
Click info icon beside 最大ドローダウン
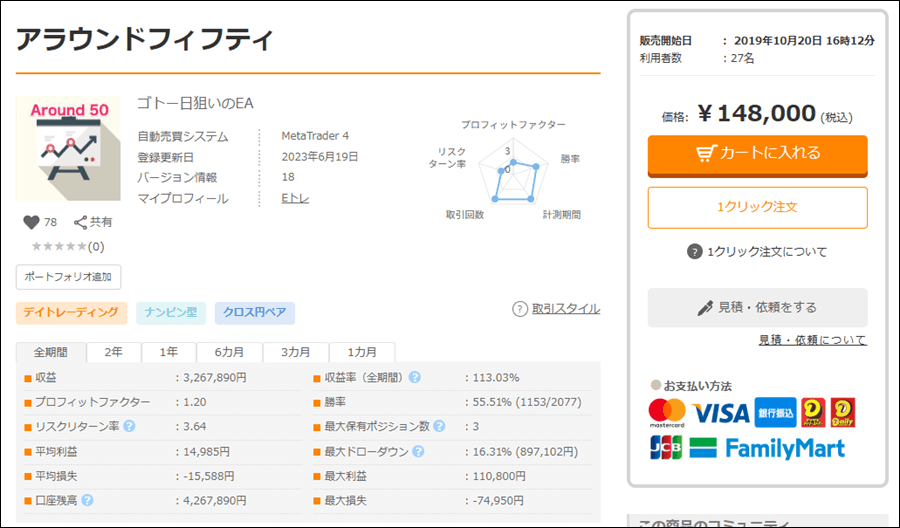(416, 451)
